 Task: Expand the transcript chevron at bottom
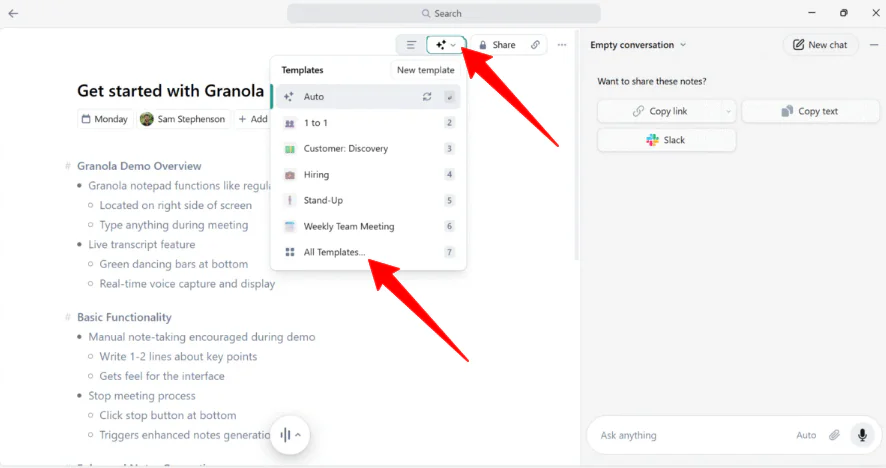298,435
